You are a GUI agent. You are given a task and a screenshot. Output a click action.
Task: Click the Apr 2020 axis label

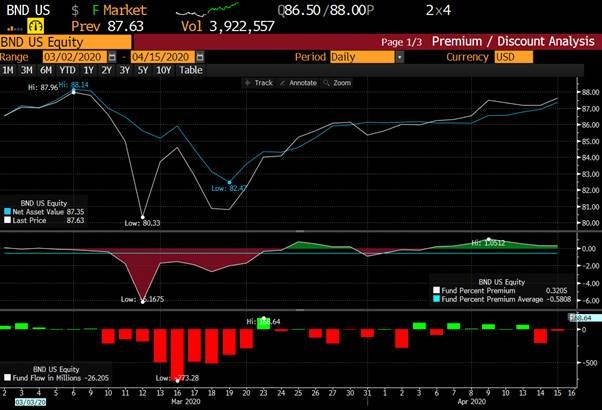tap(471, 402)
